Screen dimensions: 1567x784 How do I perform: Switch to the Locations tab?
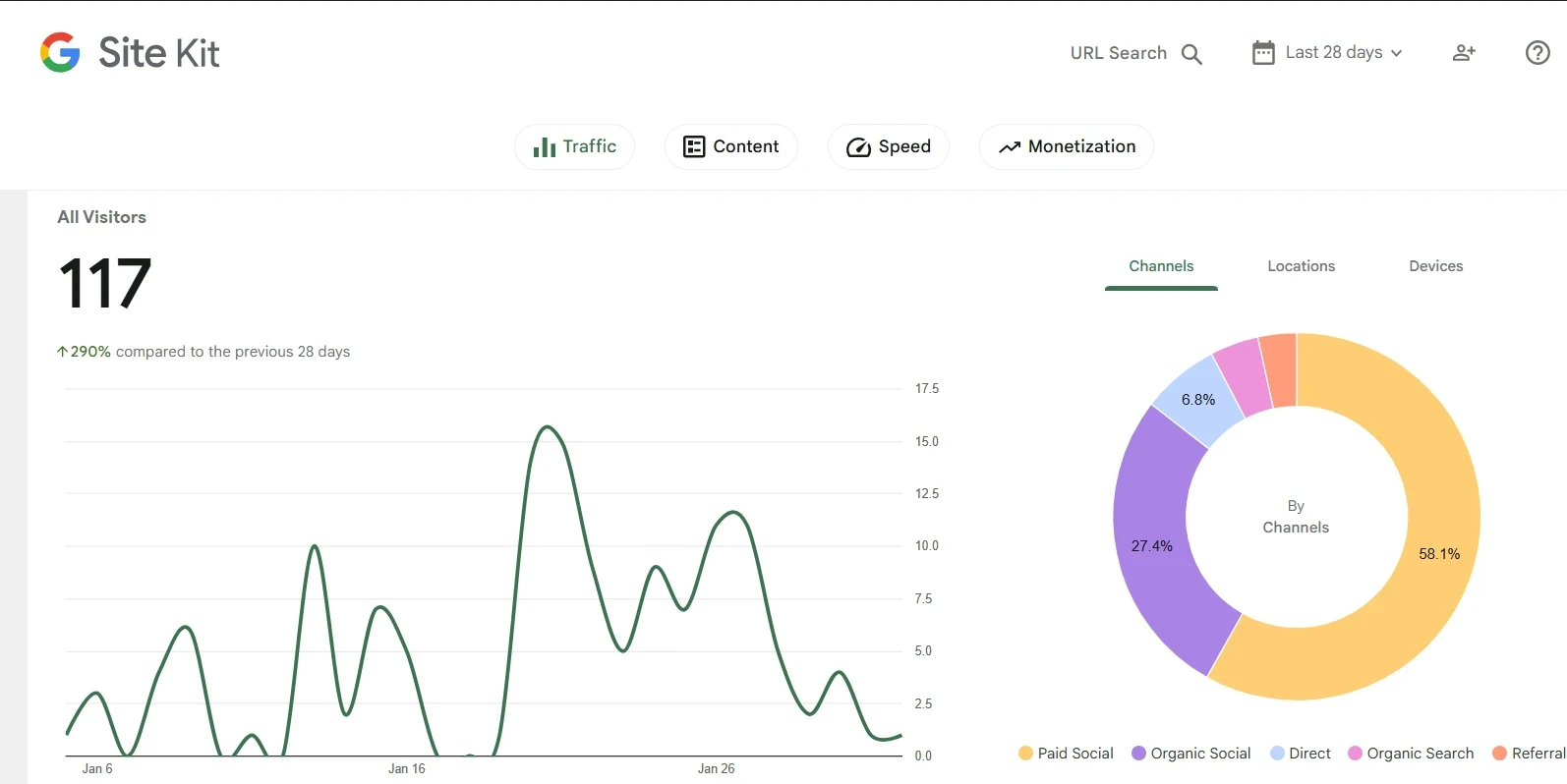click(x=1301, y=266)
